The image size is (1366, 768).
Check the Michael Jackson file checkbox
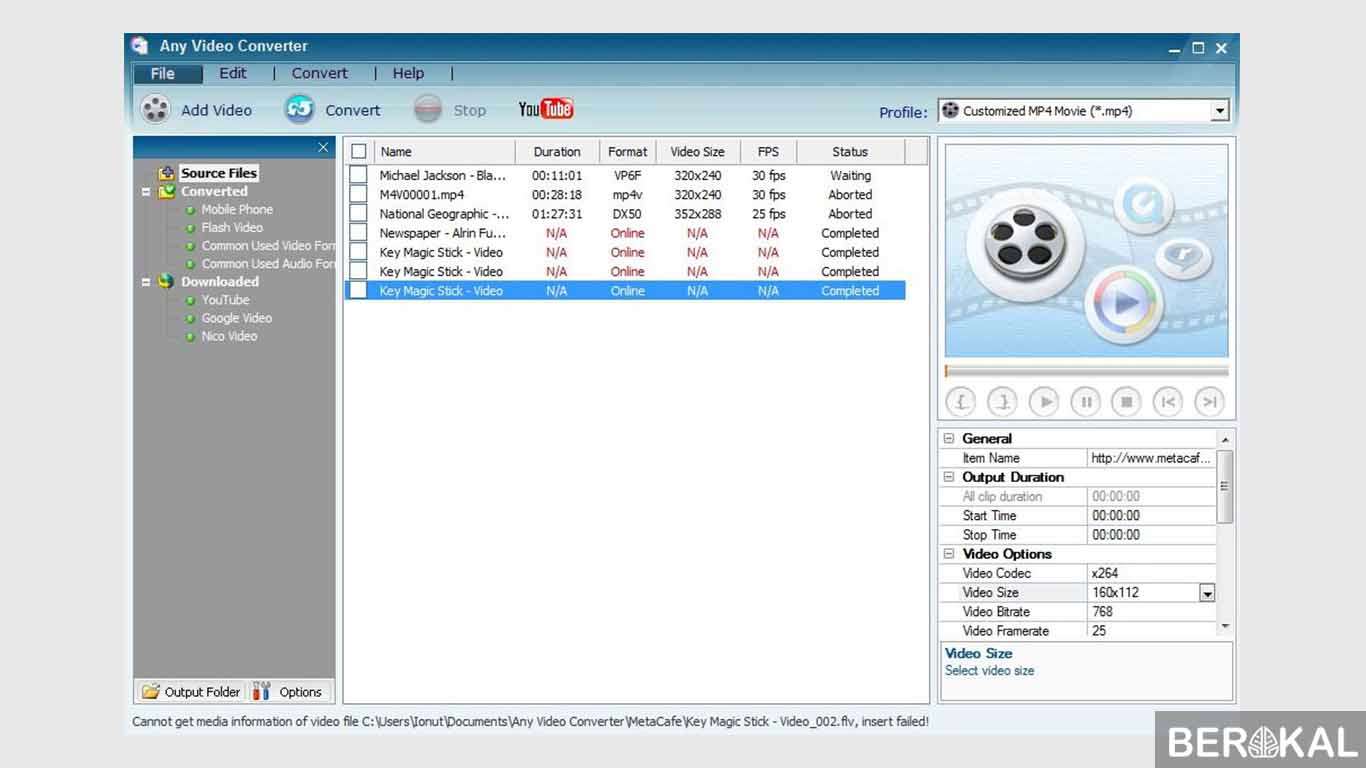pyautogui.click(x=358, y=175)
